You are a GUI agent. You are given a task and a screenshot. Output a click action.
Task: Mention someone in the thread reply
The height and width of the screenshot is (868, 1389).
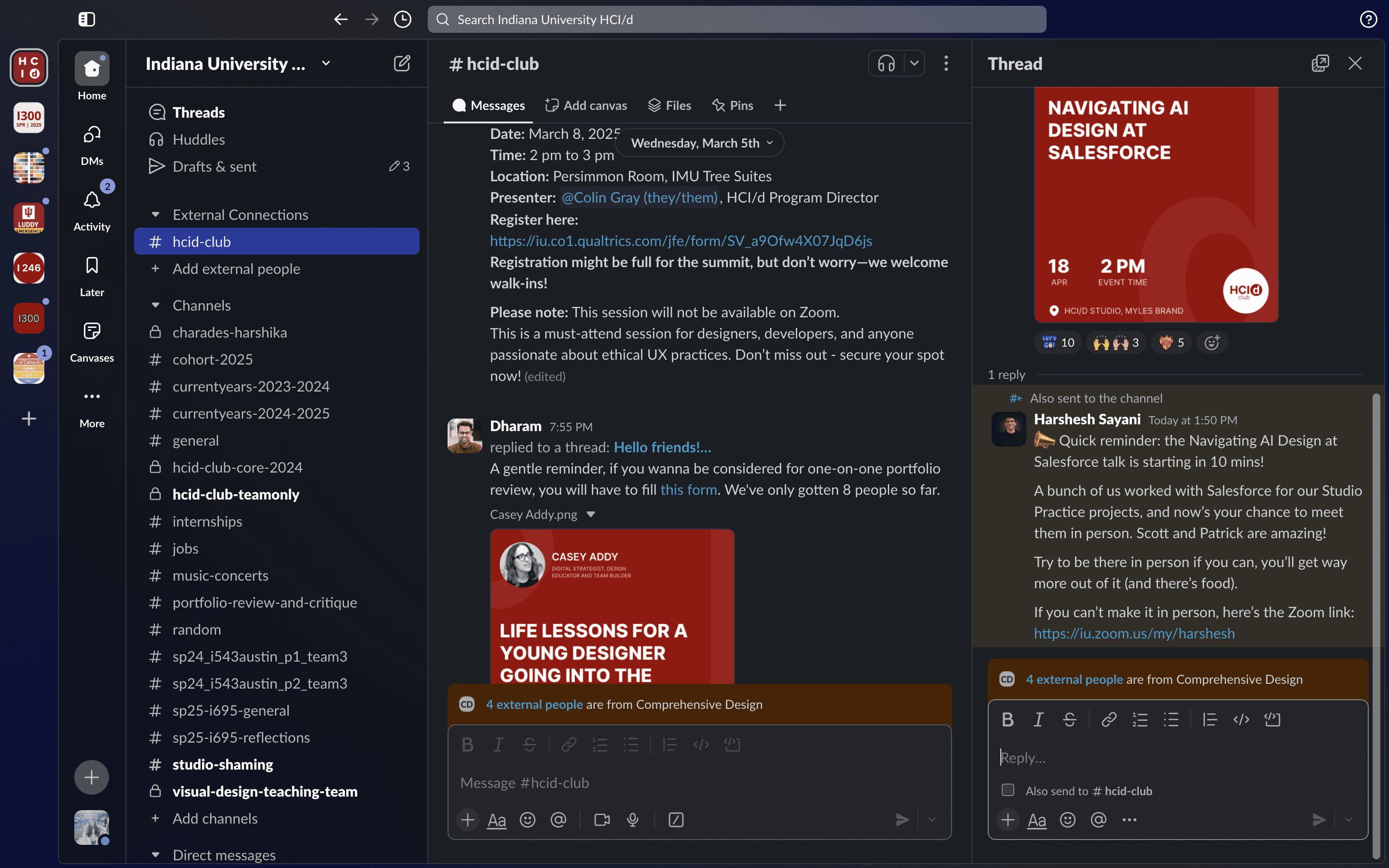1099,820
